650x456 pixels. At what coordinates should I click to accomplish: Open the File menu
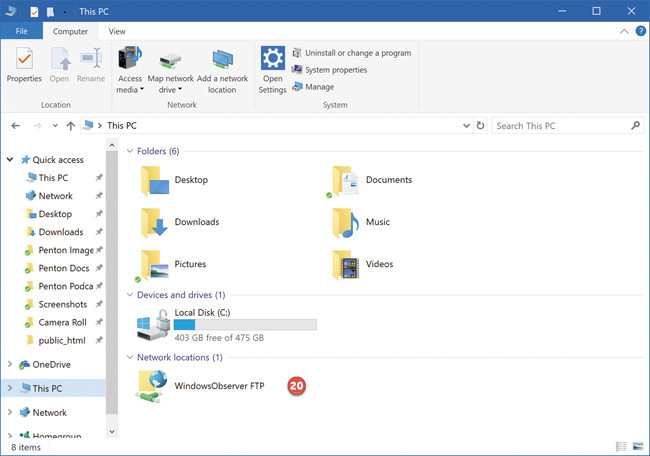click(21, 32)
